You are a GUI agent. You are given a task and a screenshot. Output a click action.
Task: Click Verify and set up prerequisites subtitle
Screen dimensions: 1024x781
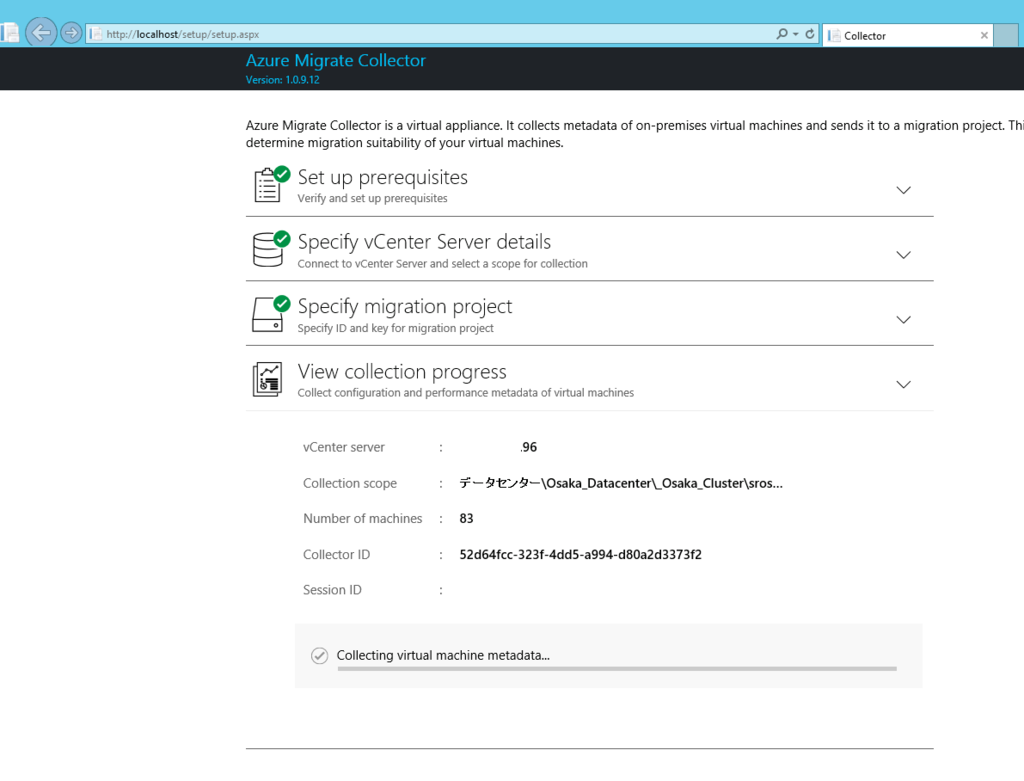pyautogui.click(x=372, y=198)
